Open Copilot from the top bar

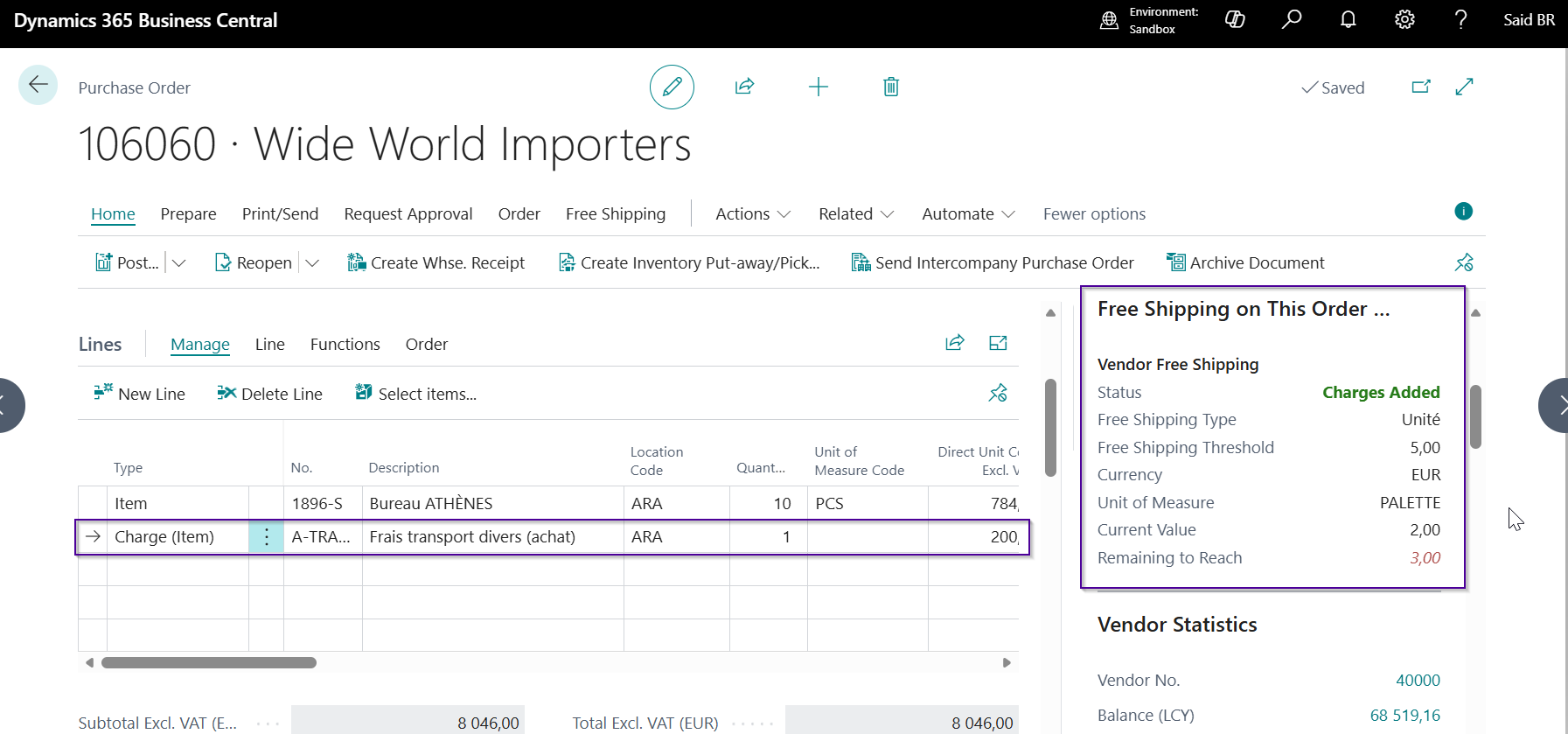(x=1235, y=19)
